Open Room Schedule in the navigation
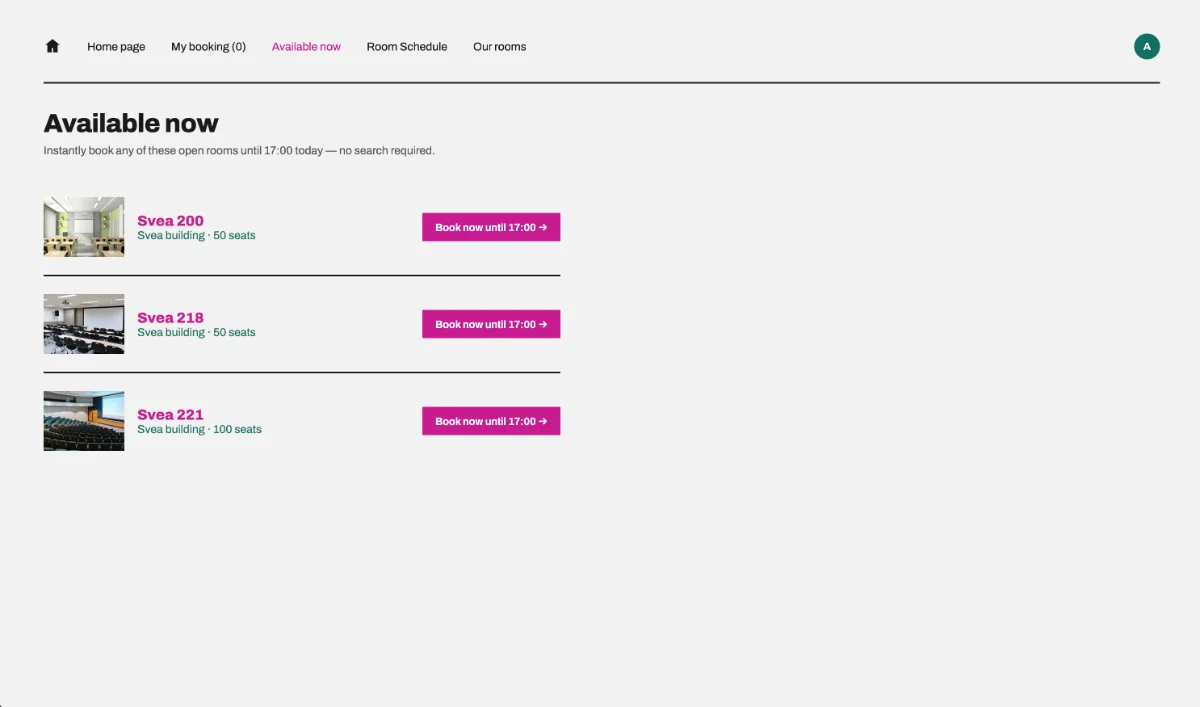This screenshot has height=707, width=1200. [x=407, y=46]
